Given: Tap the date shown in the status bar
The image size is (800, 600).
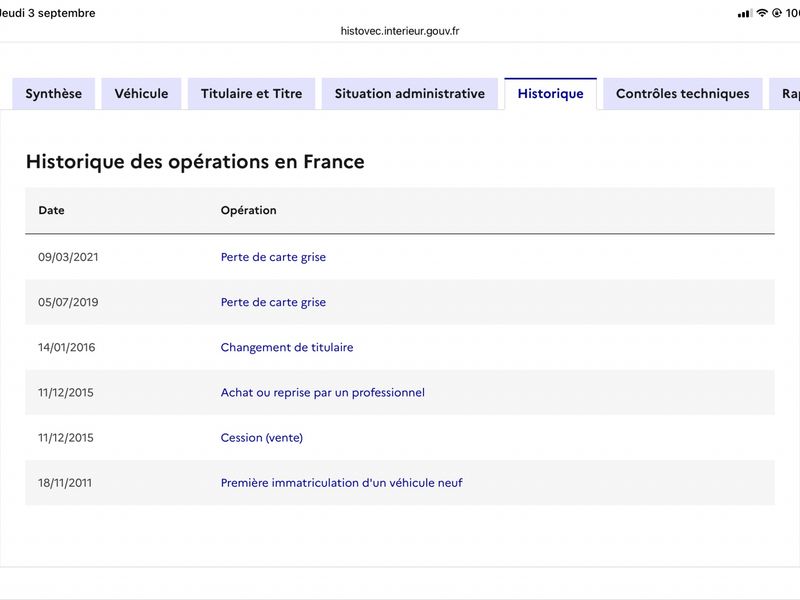Looking at the screenshot, I should 47,13.
